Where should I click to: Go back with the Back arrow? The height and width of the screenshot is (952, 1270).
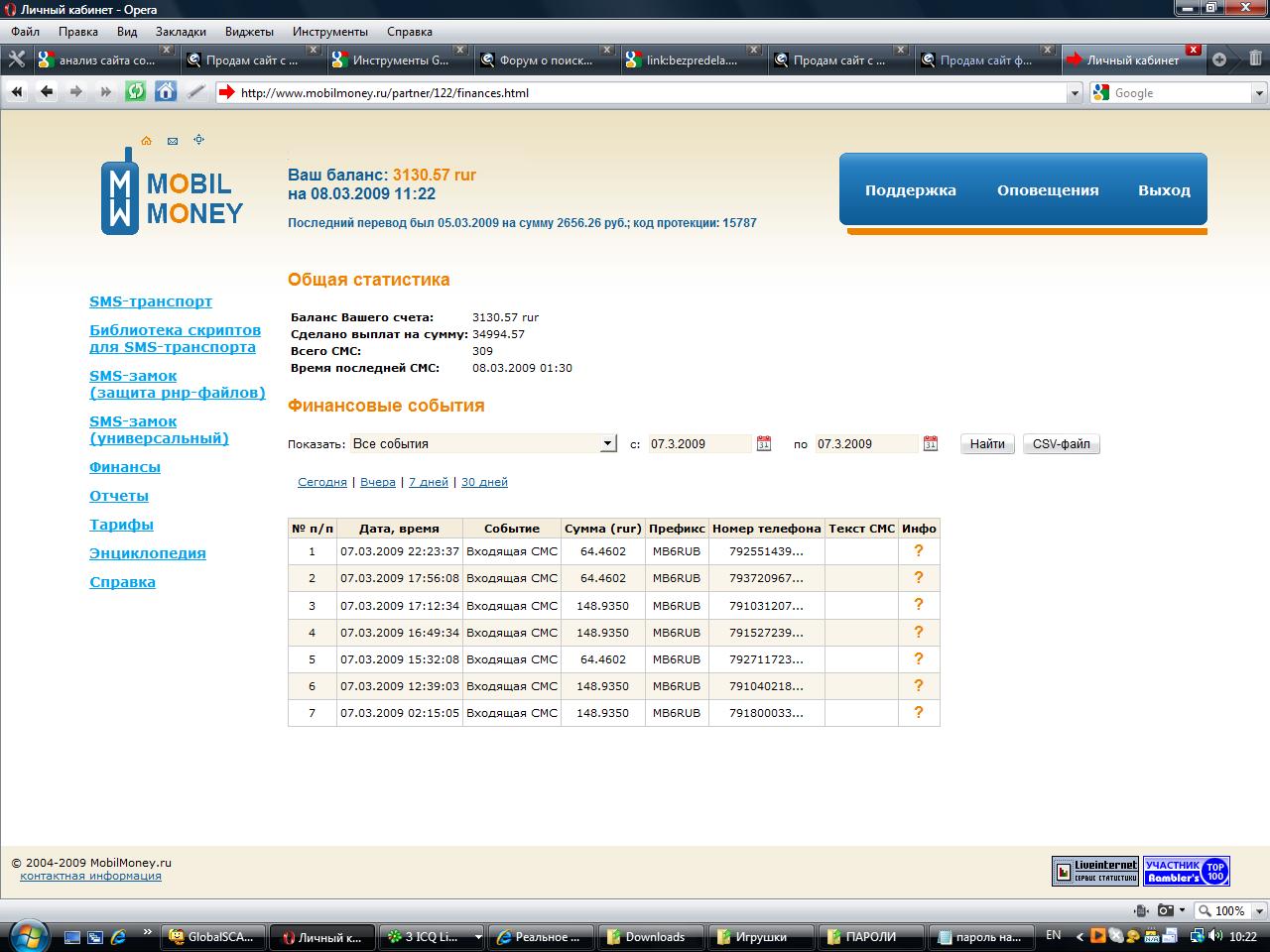click(46, 92)
